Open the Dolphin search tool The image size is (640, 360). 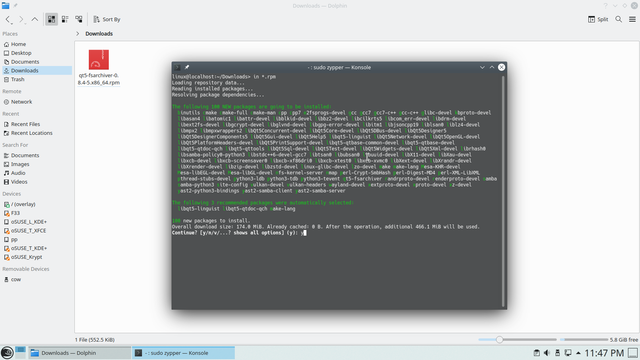[619, 19]
